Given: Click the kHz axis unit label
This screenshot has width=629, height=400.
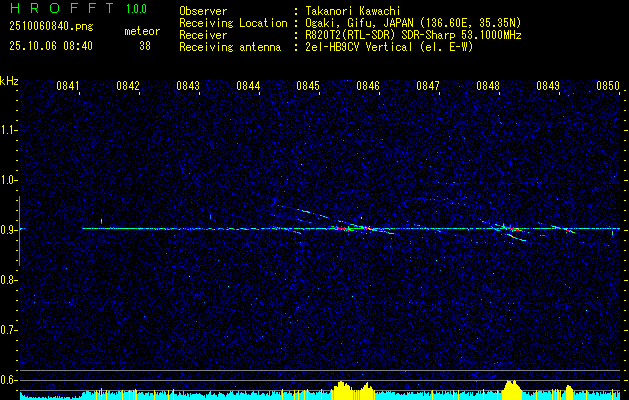Looking at the screenshot, I should point(9,81).
